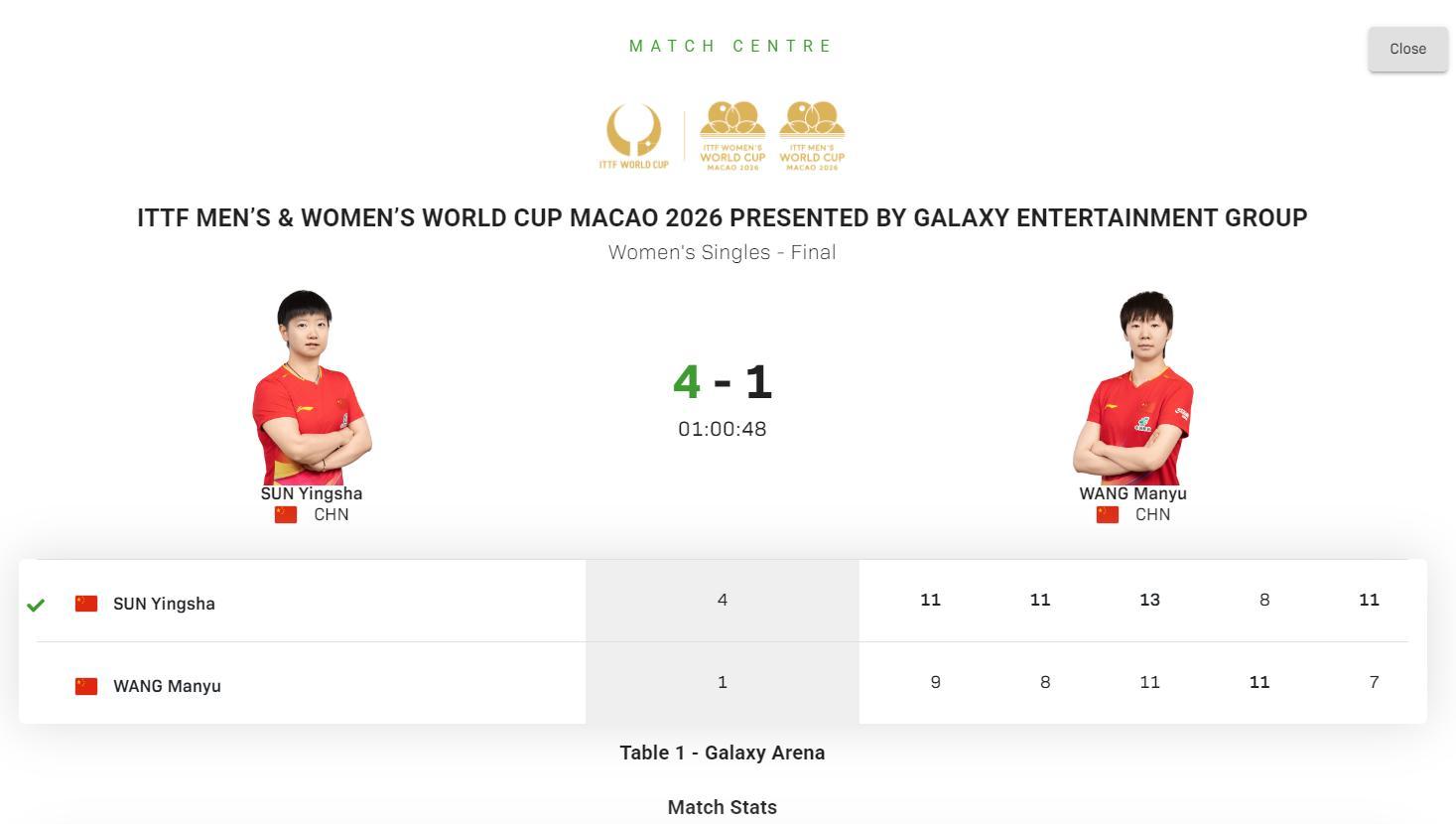
Task: Click the 4 - 1 match score
Action: [723, 382]
